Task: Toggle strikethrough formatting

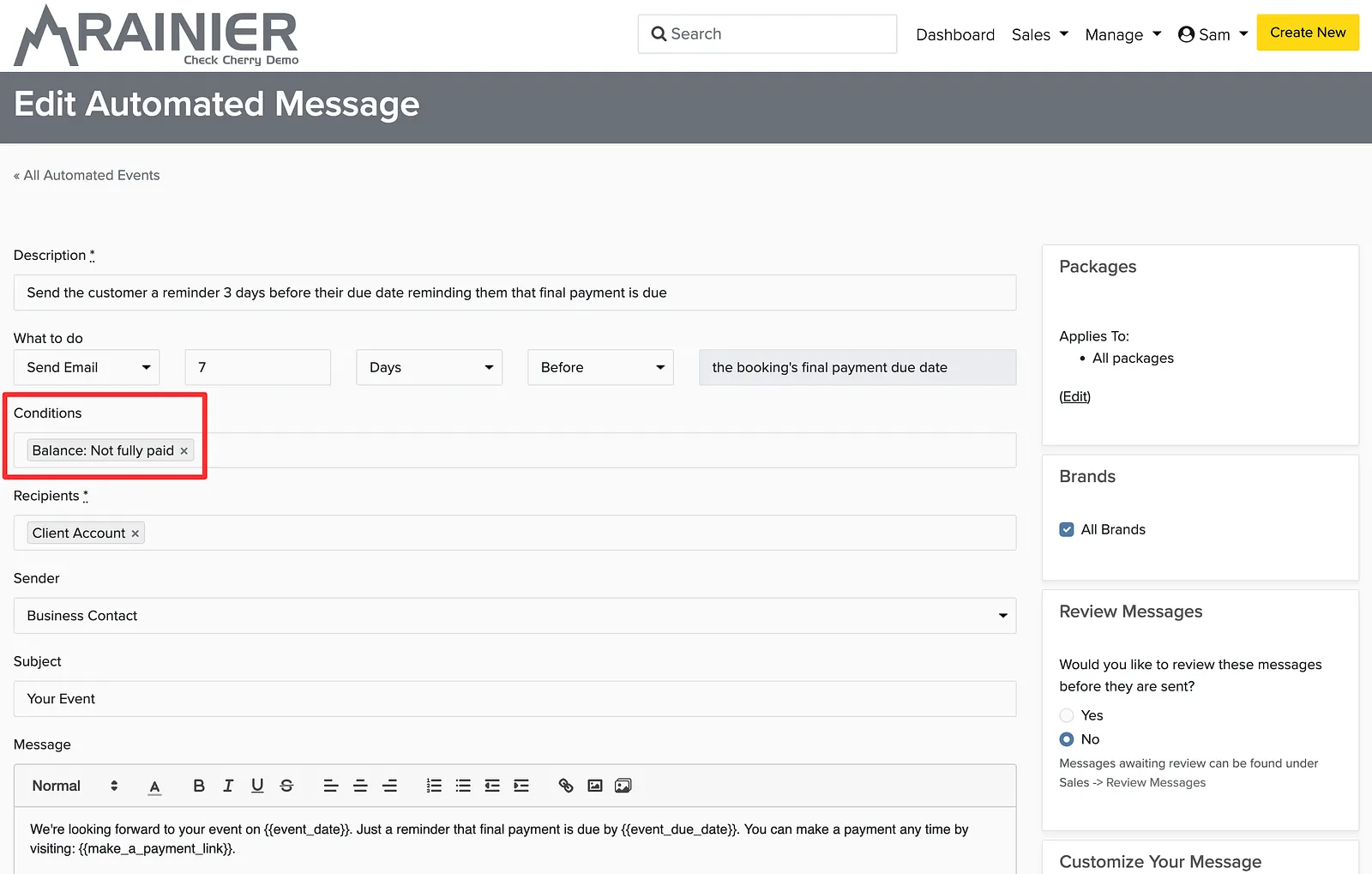Action: coord(286,786)
